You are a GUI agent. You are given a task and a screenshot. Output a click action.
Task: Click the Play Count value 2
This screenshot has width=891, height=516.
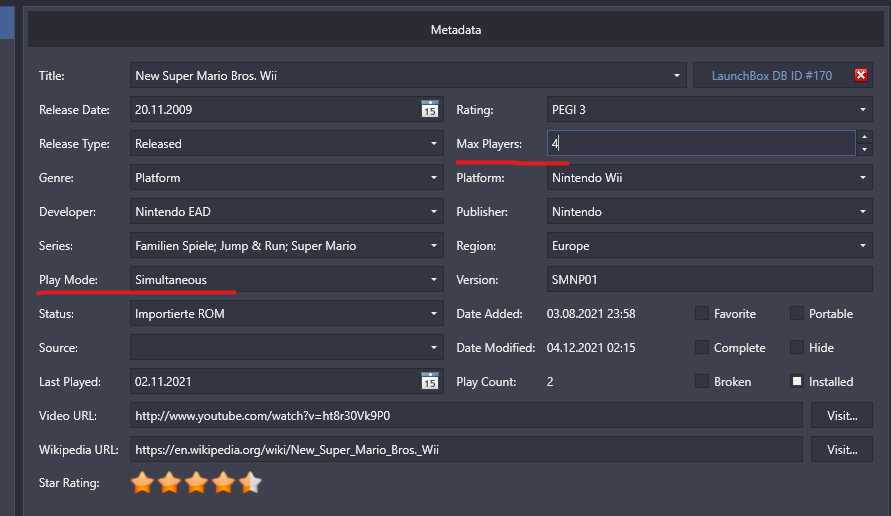550,381
